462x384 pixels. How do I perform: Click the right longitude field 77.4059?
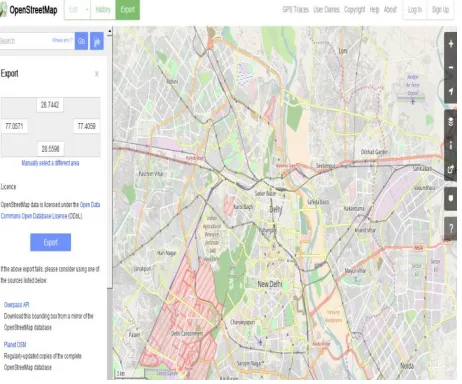87,126
